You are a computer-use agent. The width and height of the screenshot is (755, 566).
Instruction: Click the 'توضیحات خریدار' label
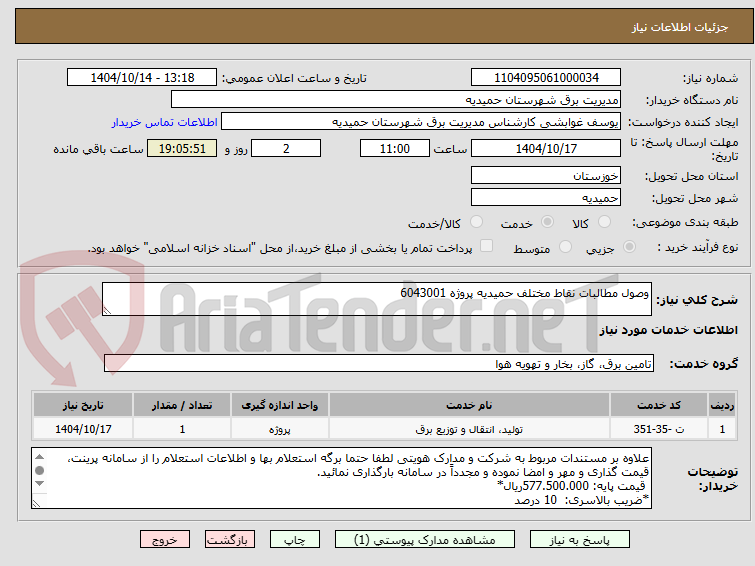point(713,478)
